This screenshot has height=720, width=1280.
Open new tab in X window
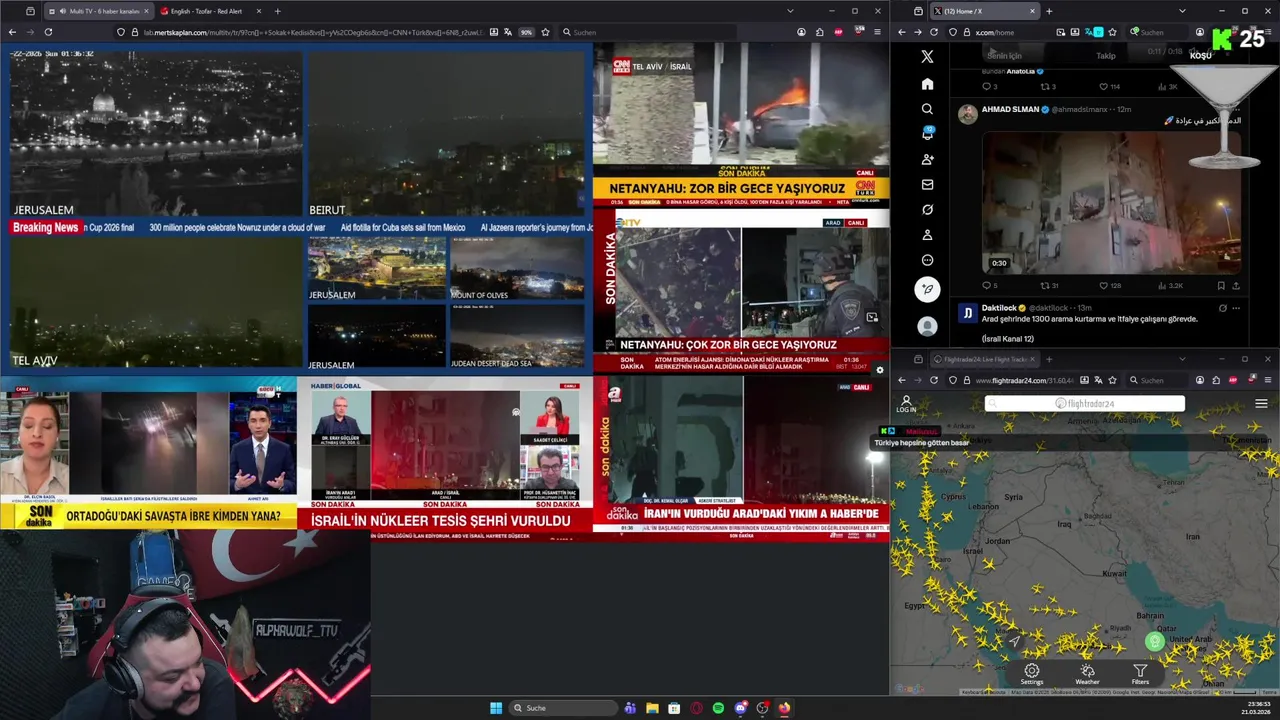pyautogui.click(x=1049, y=11)
